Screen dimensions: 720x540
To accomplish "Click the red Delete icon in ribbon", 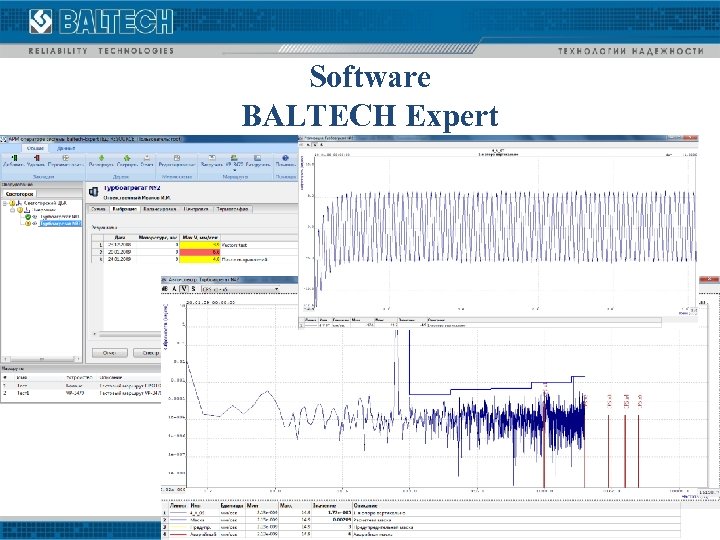I will pyautogui.click(x=36, y=158).
